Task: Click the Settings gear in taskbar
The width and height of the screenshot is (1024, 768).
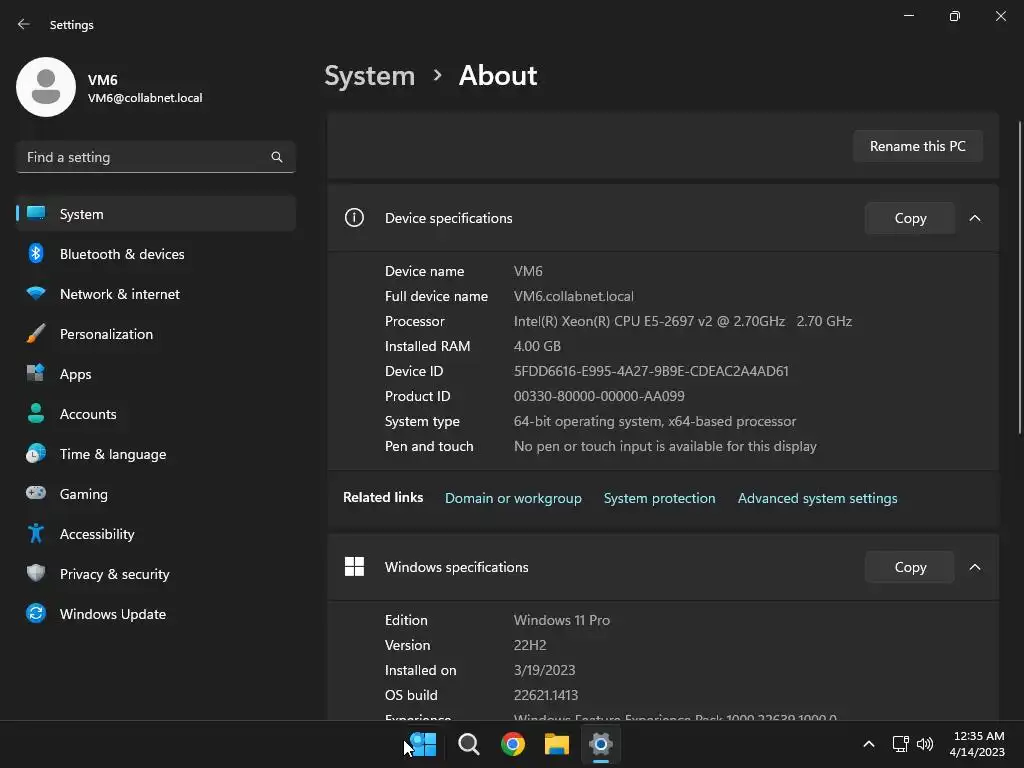Action: pyautogui.click(x=601, y=744)
